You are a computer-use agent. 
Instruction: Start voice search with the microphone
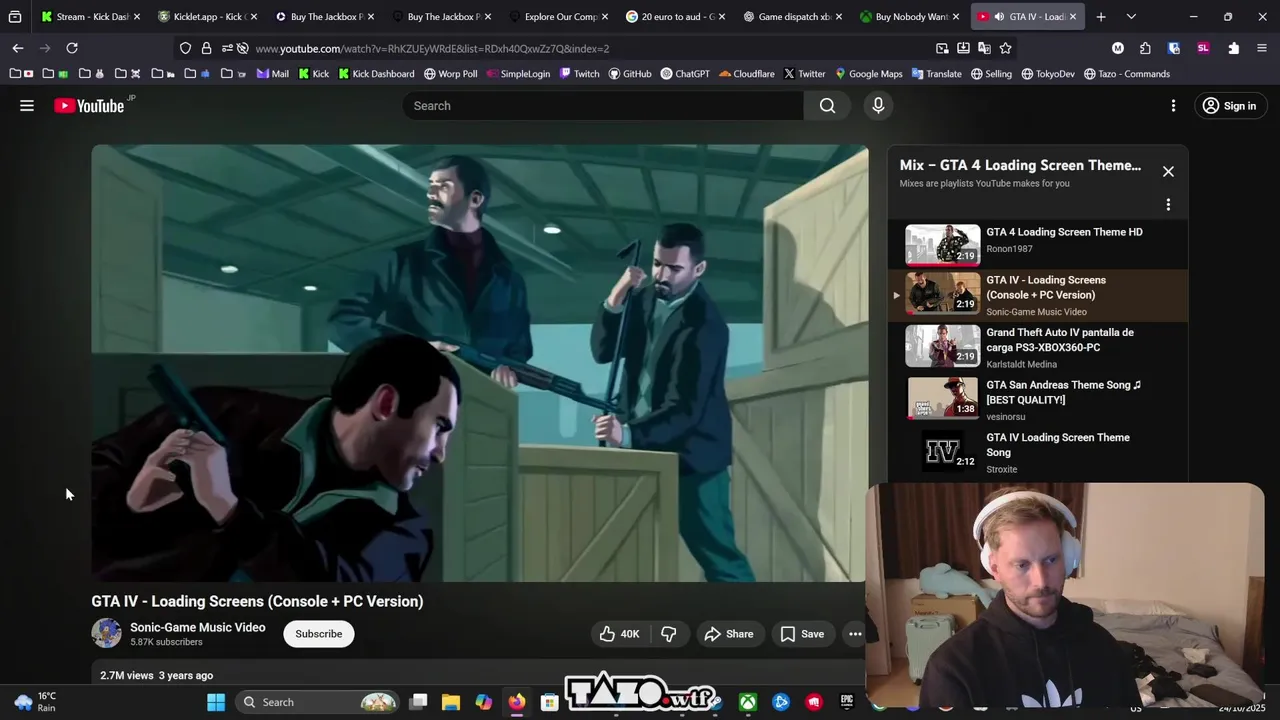878,106
